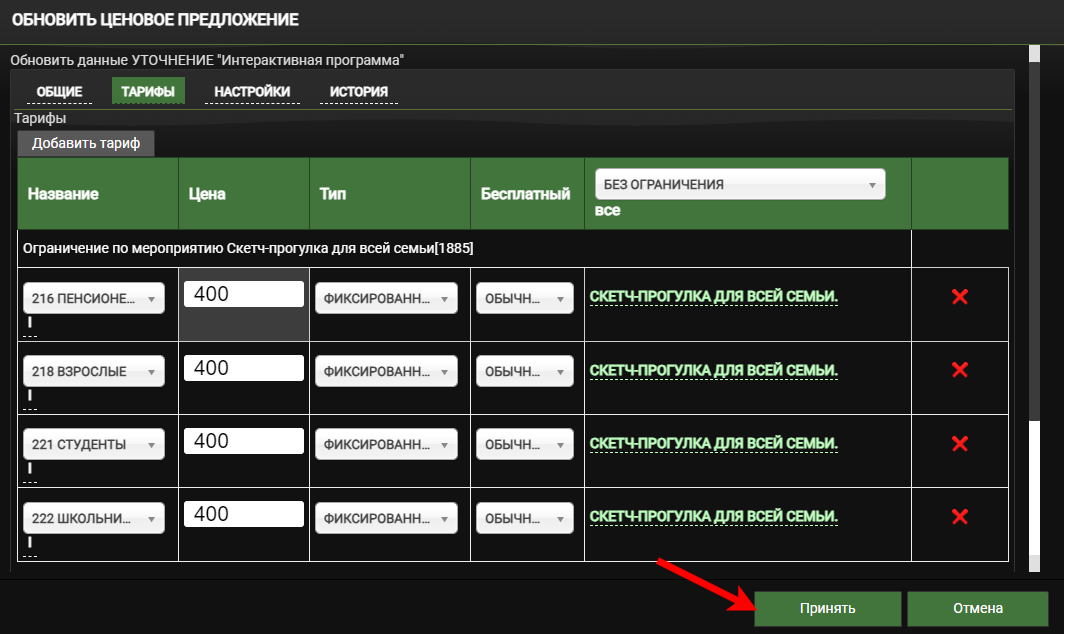Click price field for 216 Пенсионеры

(244, 294)
